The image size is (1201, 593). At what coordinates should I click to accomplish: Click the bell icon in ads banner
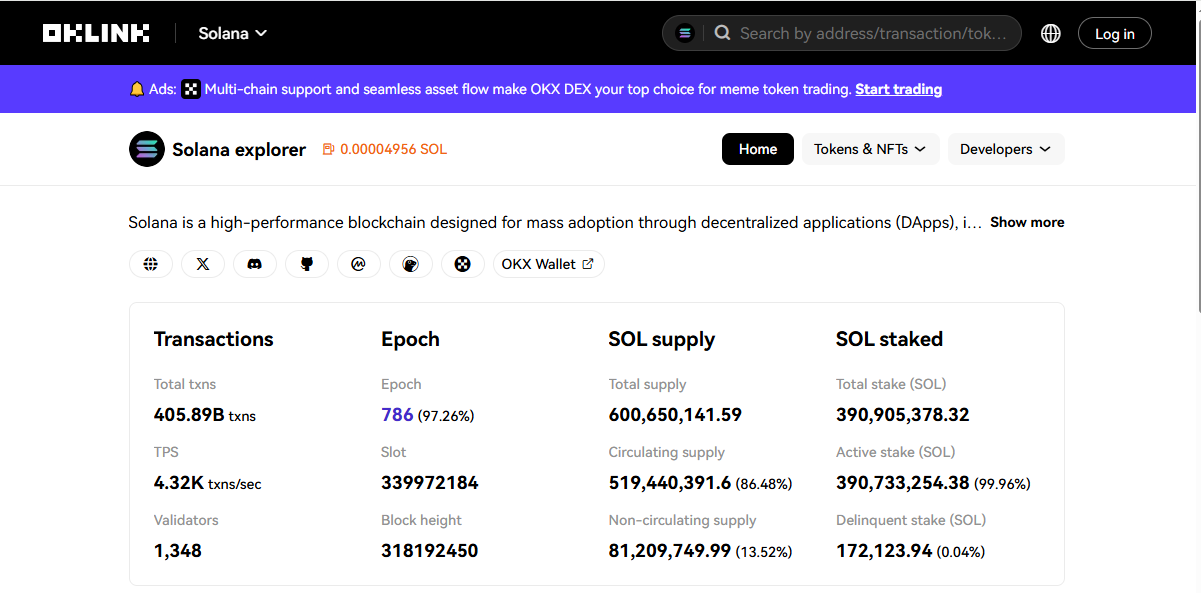(x=137, y=89)
